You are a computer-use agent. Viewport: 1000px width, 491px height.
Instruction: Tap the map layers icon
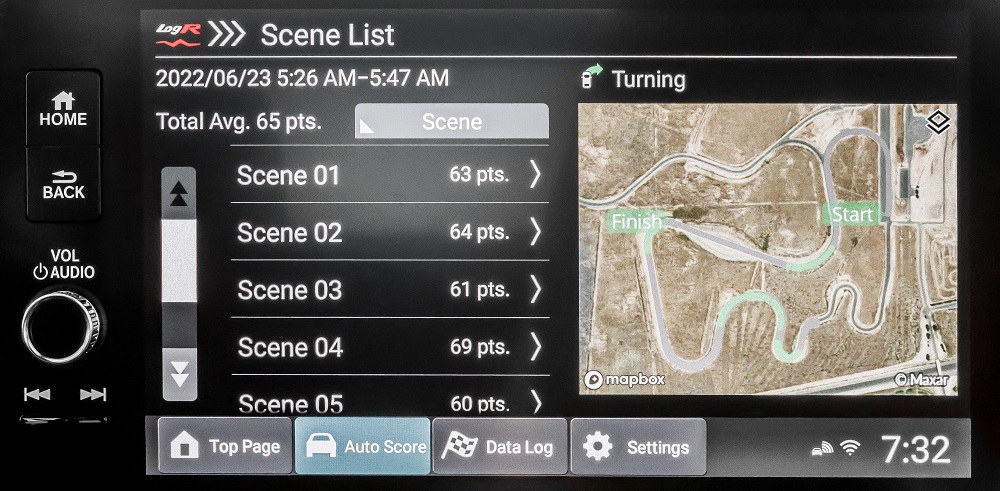[938, 123]
